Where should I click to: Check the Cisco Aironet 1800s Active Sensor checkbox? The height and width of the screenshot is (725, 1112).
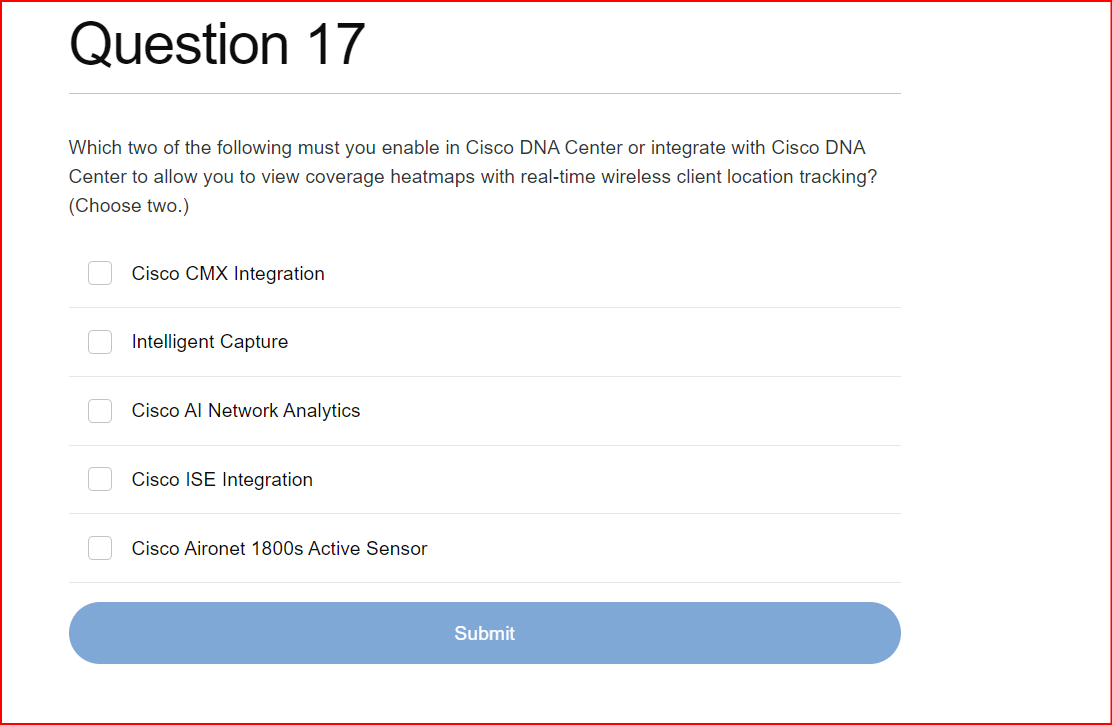[99, 548]
